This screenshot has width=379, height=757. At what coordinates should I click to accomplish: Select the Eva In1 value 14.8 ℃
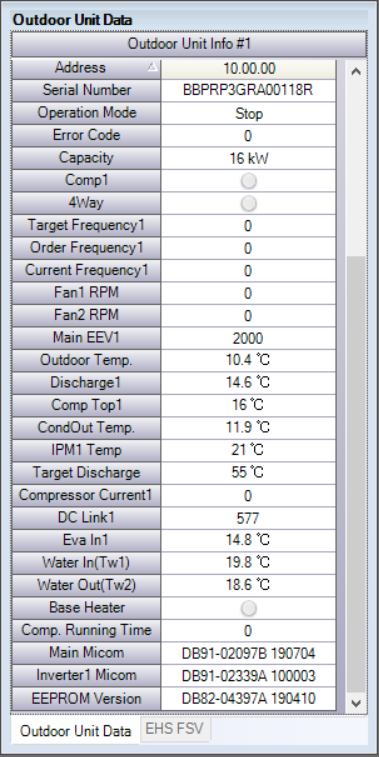(x=248, y=540)
